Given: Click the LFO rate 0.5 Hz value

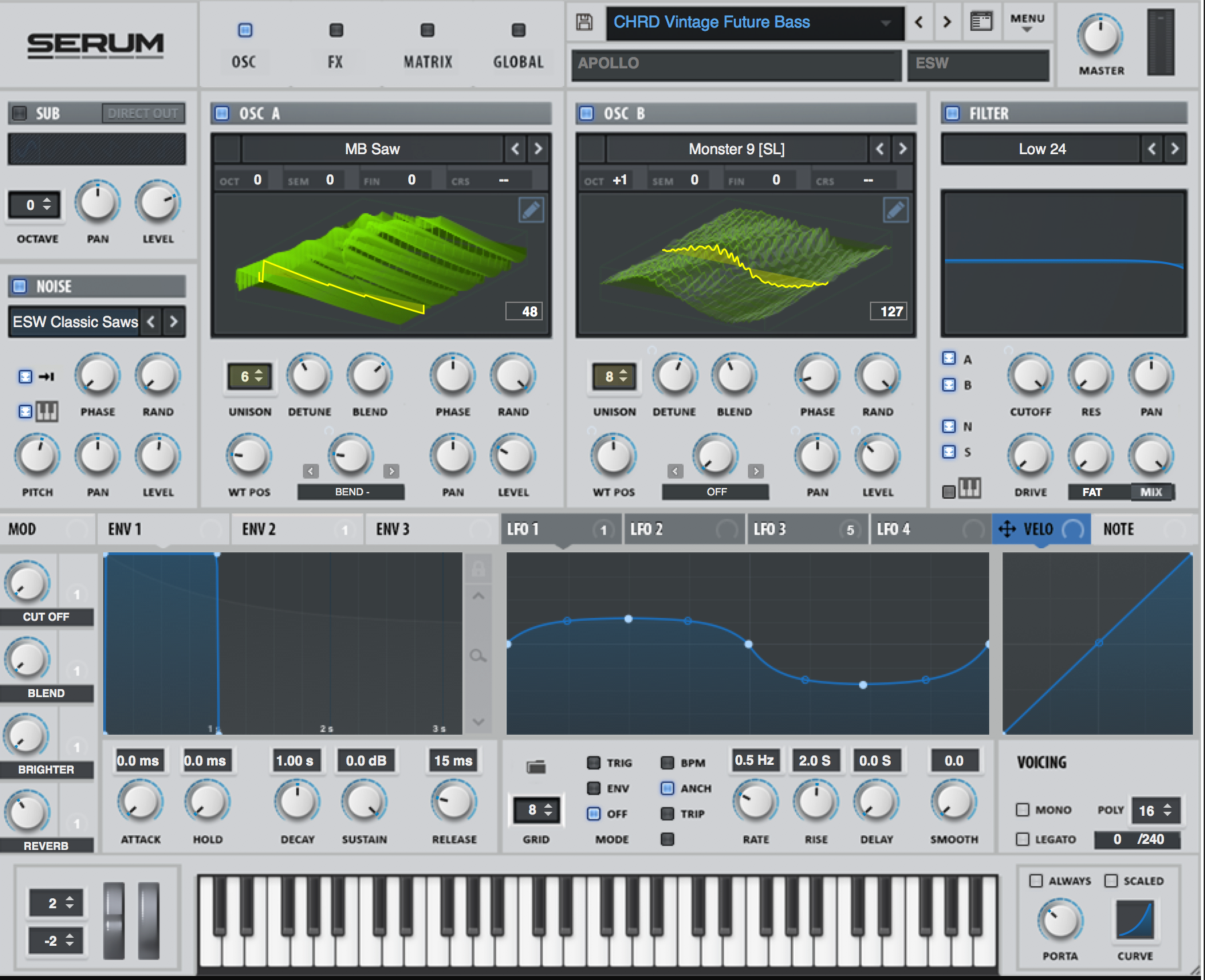Looking at the screenshot, I should [x=755, y=760].
